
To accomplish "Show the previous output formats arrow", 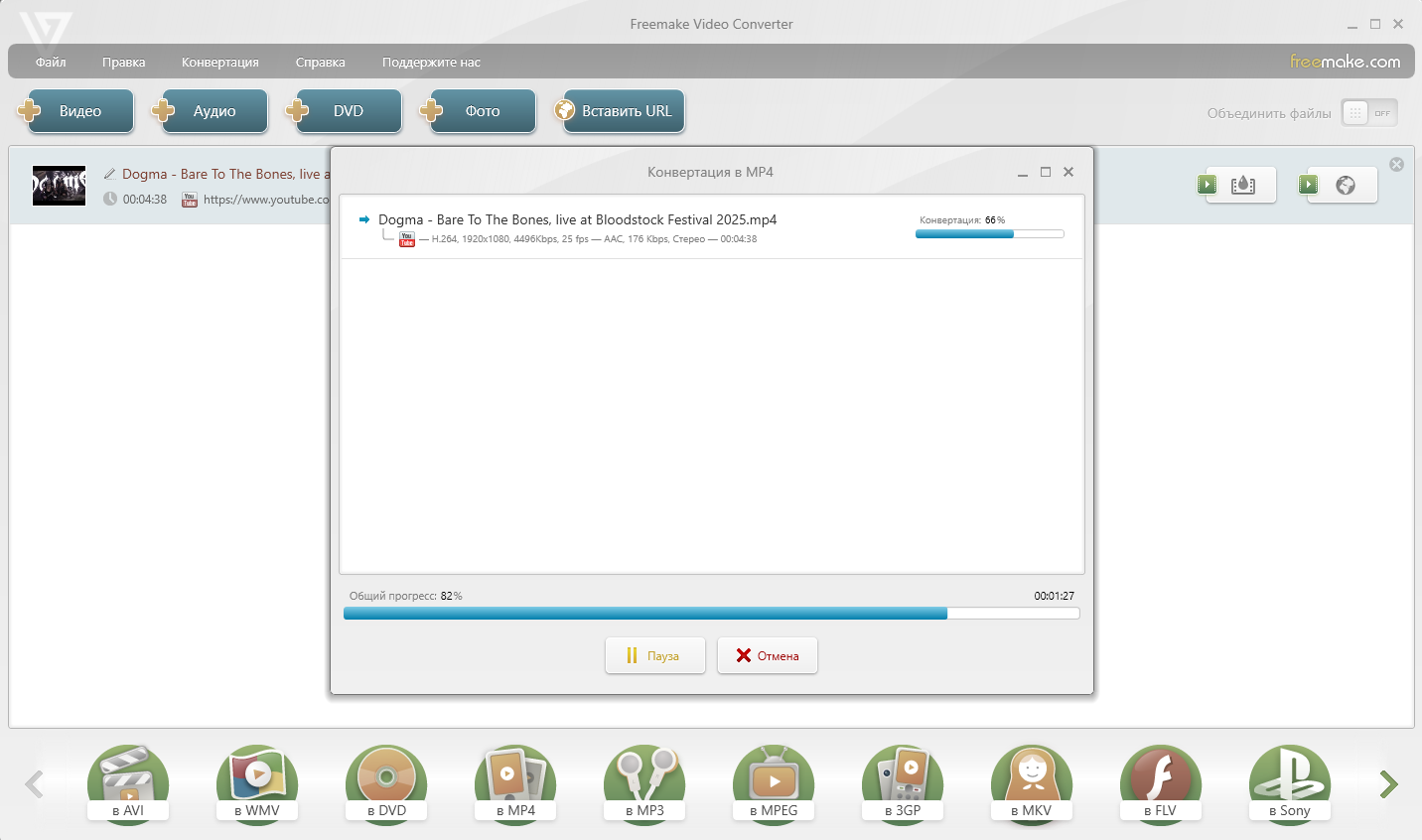I will [x=34, y=784].
